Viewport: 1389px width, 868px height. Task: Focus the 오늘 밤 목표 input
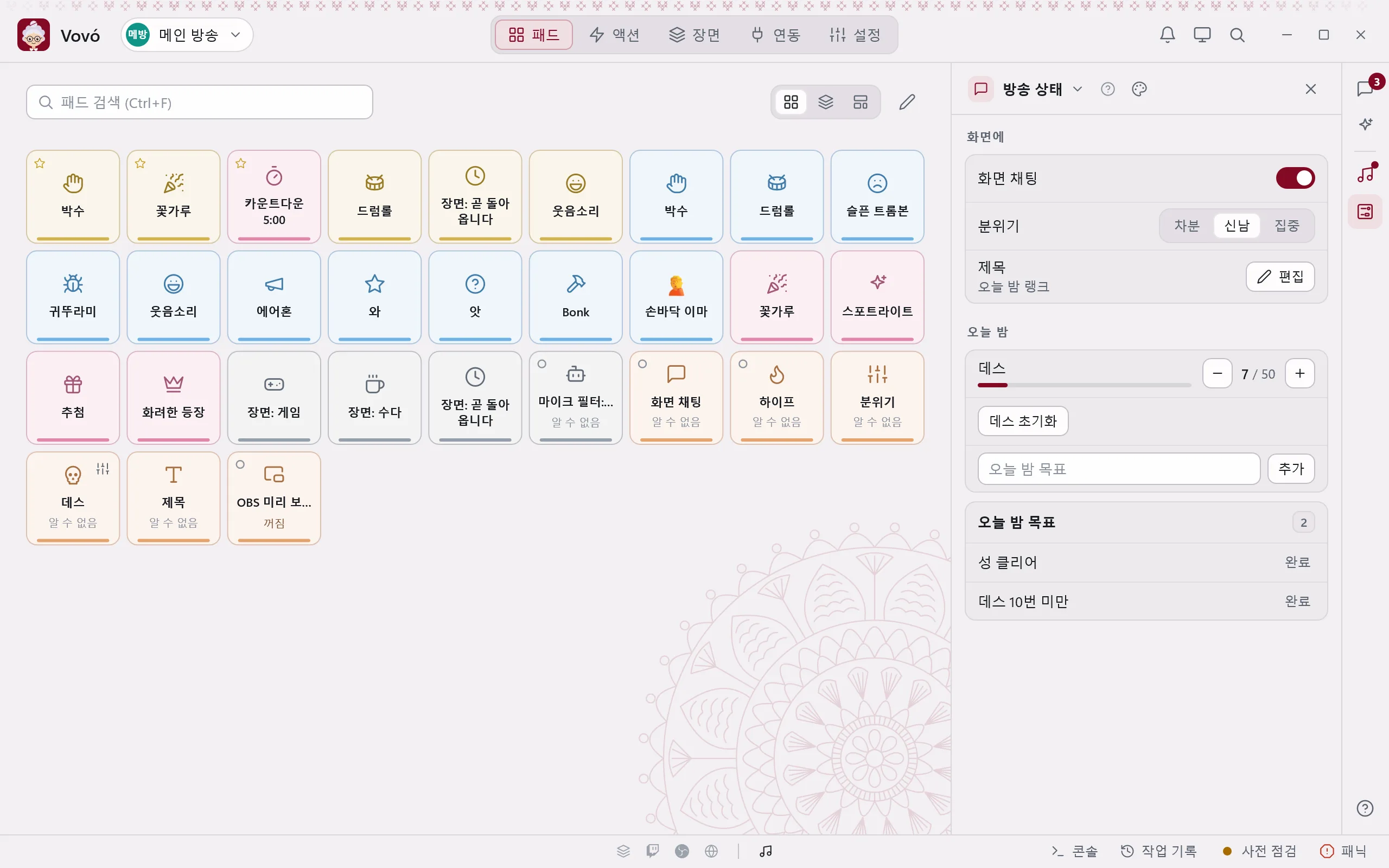click(1119, 468)
